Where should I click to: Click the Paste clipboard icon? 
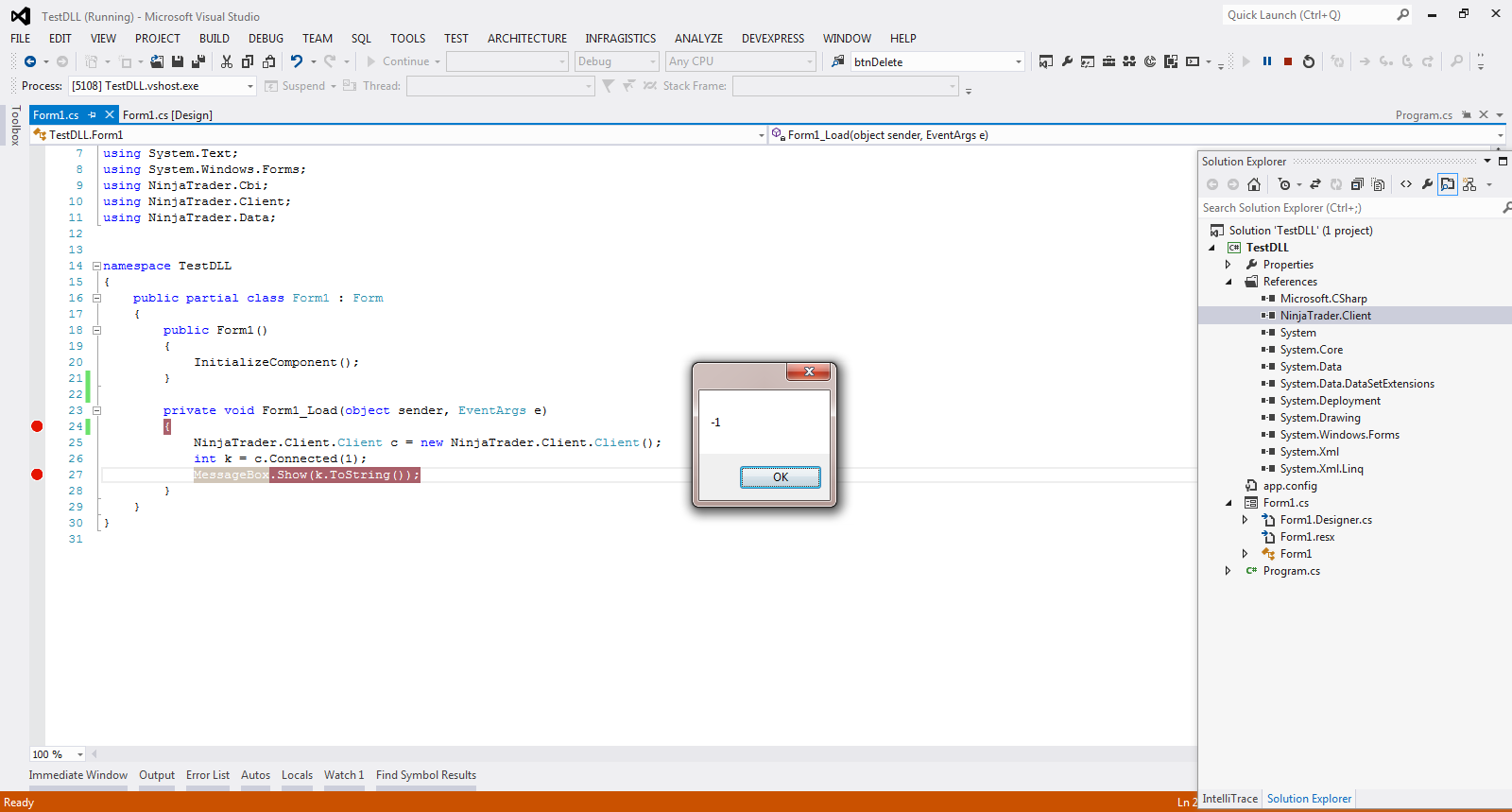pyautogui.click(x=268, y=61)
